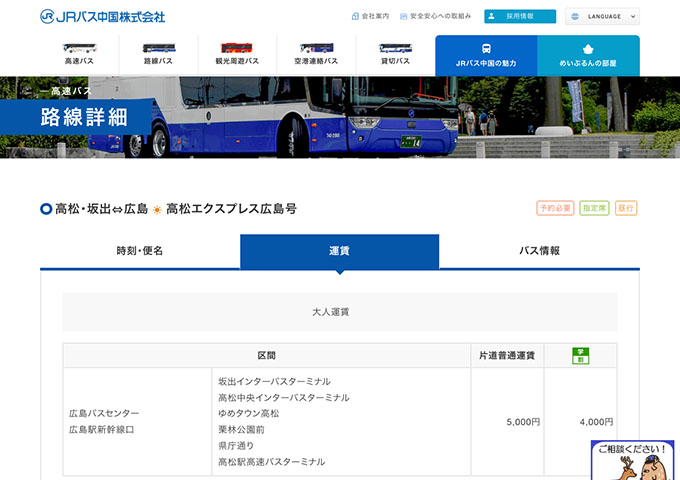Open JRバス中国の魅力 menu item
Viewport: 680px width, 480px height.
pyautogui.click(x=486, y=56)
